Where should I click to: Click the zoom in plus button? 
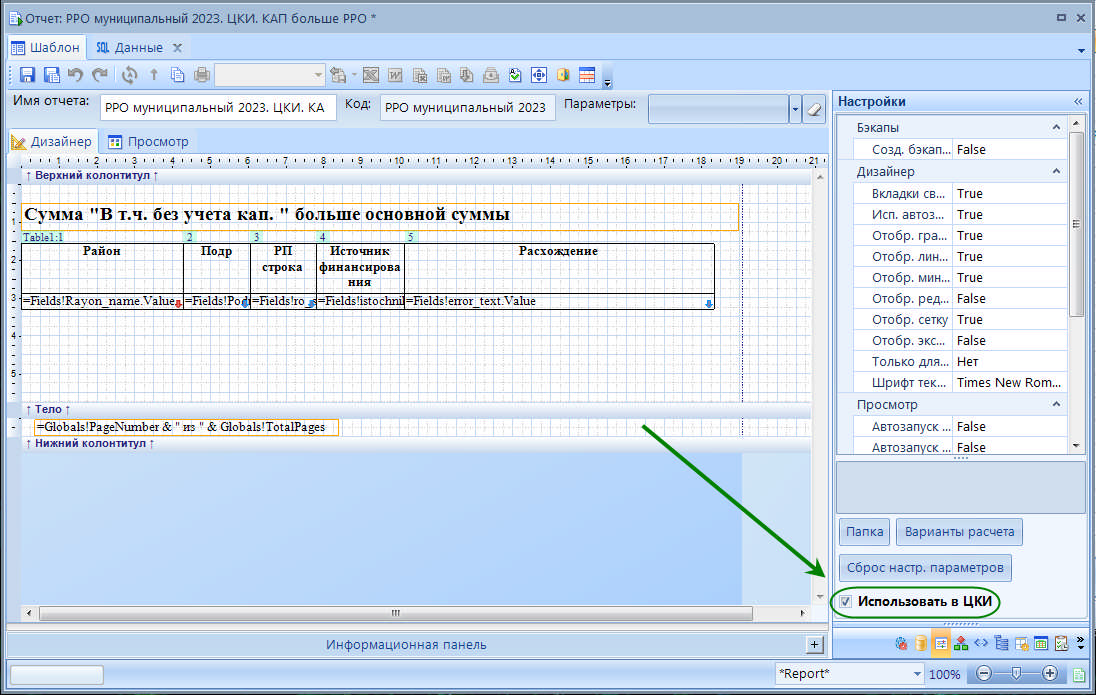[1050, 674]
